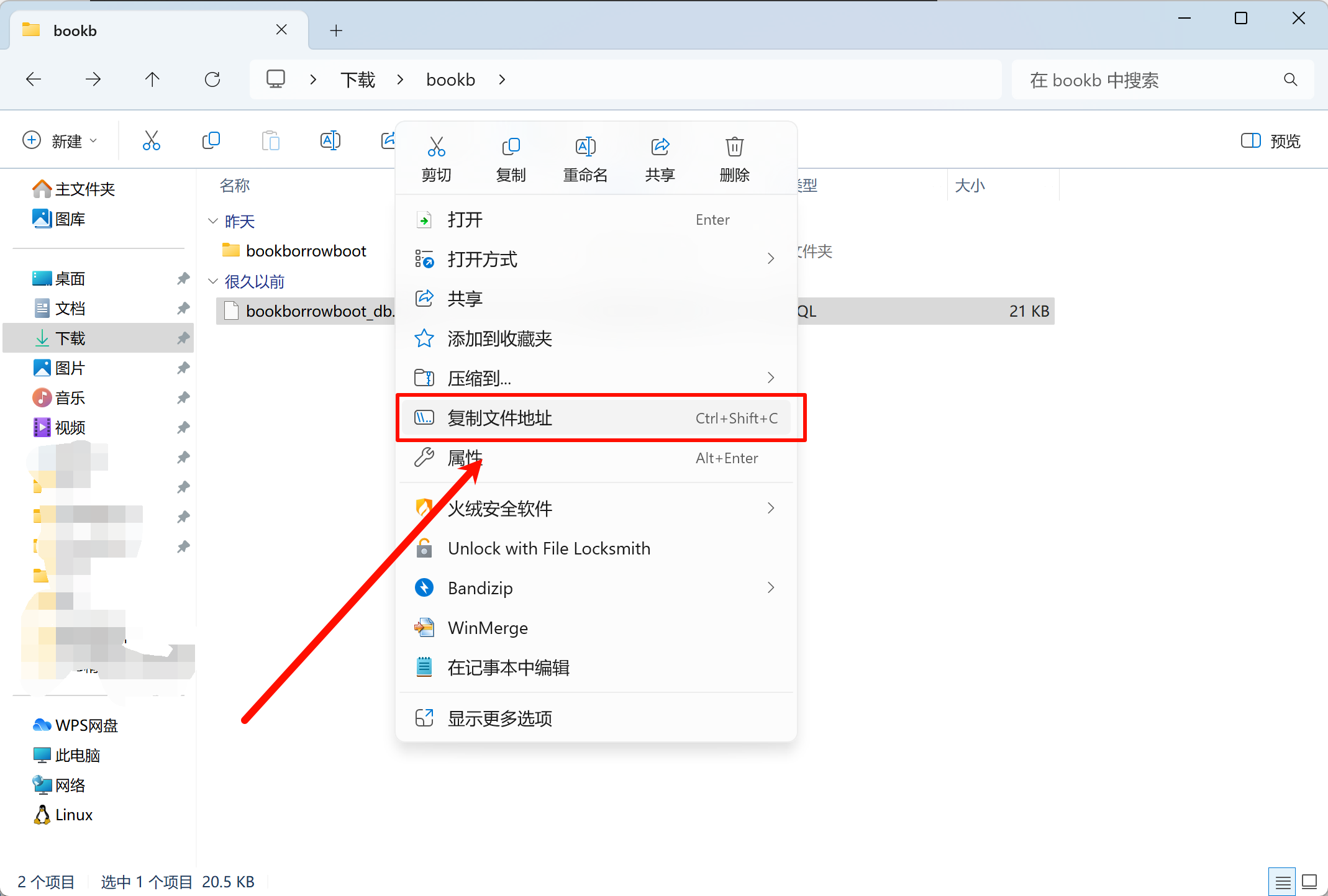This screenshot has height=896, width=1328.
Task: Open WPS网盘 in the sidebar
Action: click(76, 725)
